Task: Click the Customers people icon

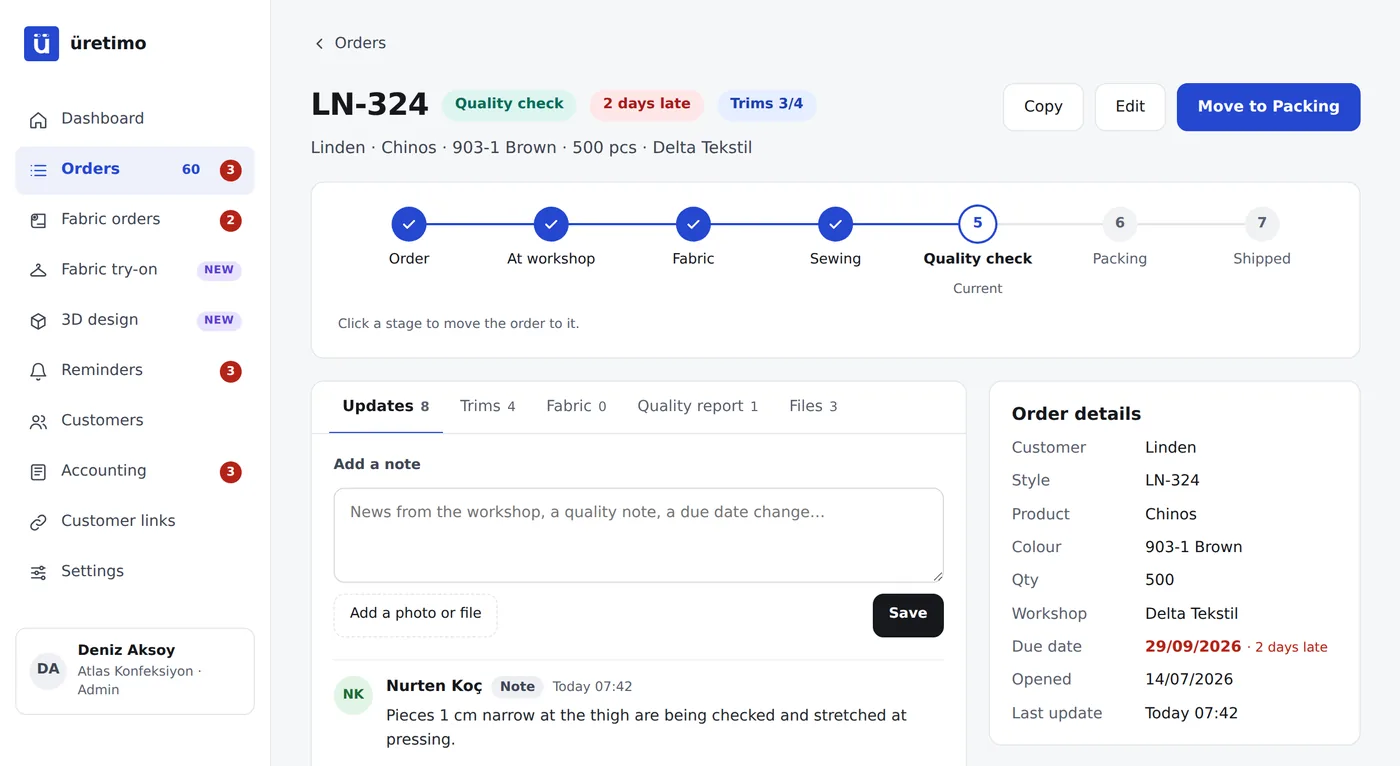Action: click(38, 421)
